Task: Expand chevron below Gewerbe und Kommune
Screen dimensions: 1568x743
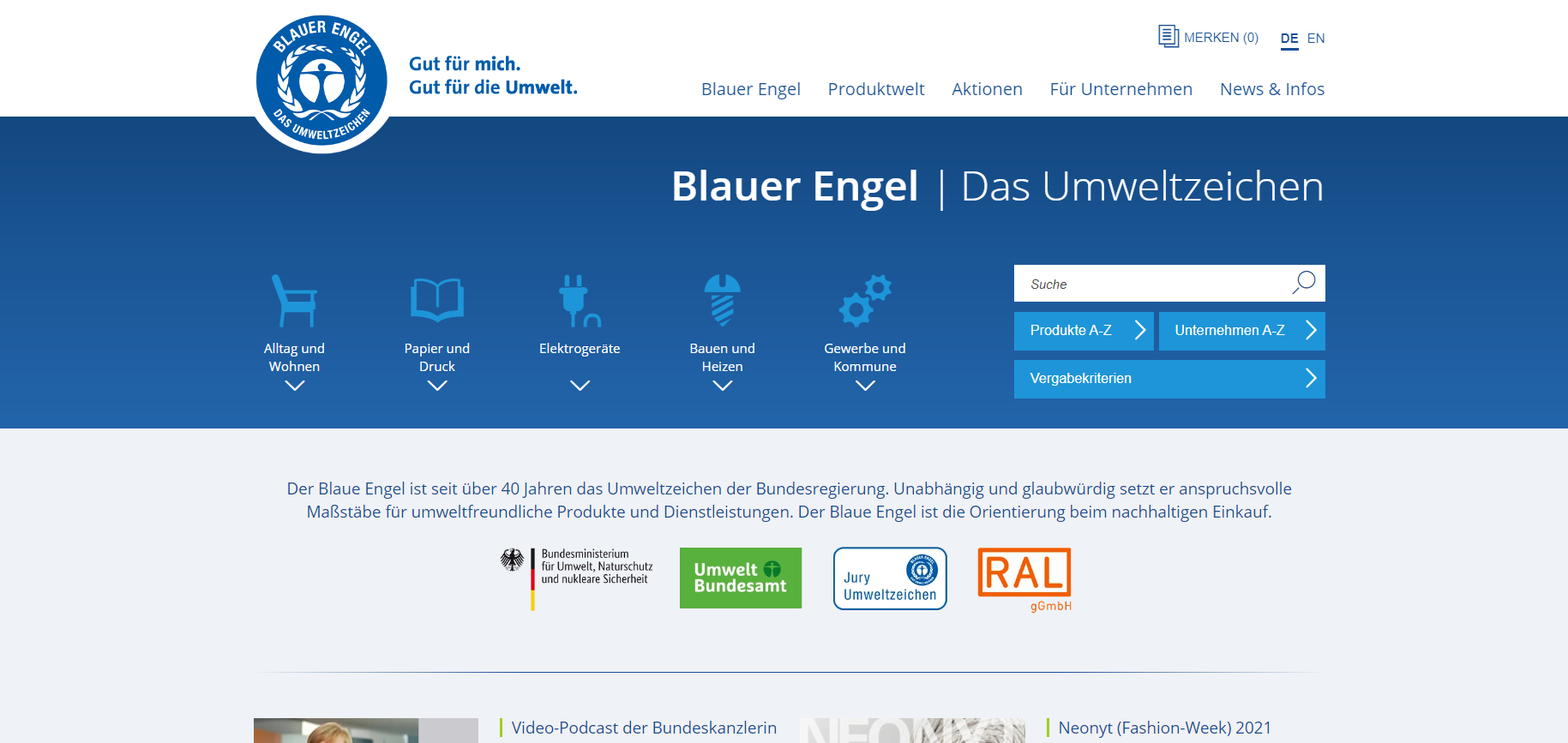Action: (865, 386)
